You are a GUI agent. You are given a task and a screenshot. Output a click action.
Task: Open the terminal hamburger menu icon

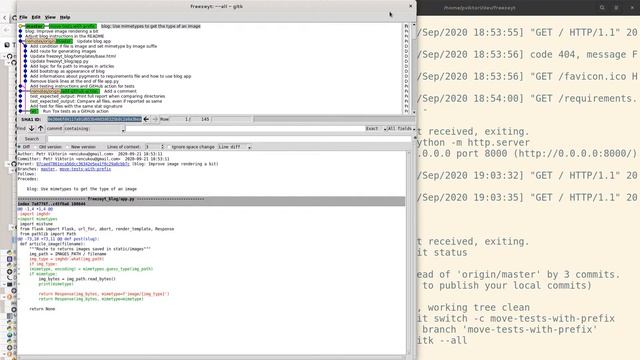(616, 7)
